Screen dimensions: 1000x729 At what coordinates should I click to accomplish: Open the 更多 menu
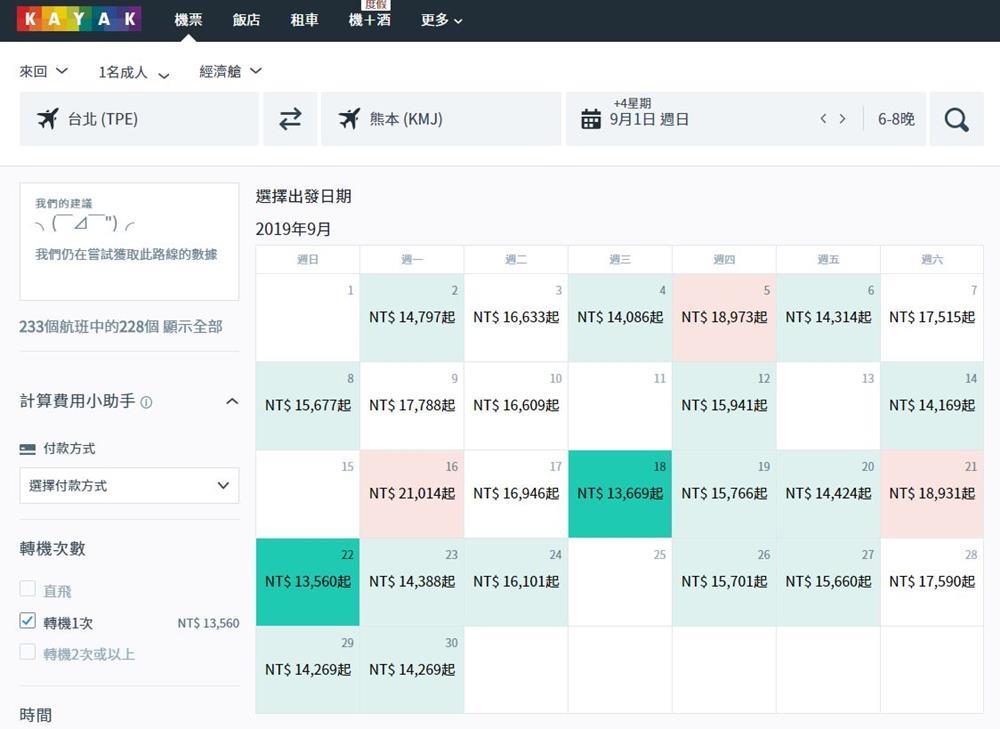(x=441, y=20)
